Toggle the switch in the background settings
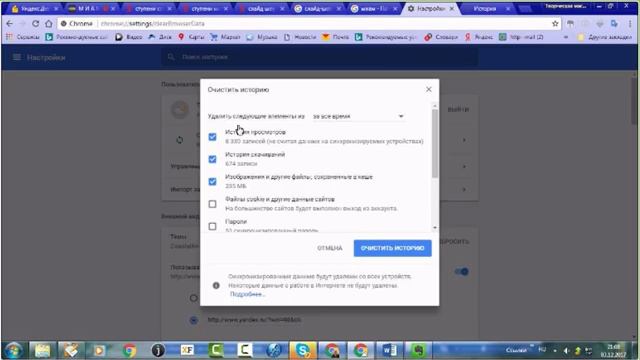The image size is (640, 360). click(462, 271)
